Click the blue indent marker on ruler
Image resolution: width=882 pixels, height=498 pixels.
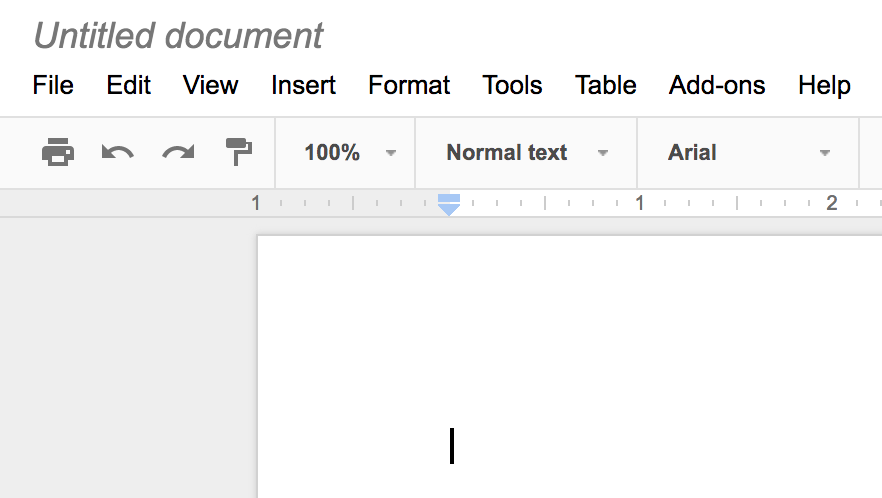coord(449,205)
